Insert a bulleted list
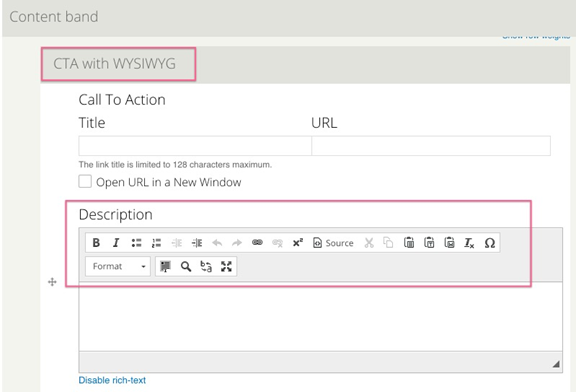 136,243
